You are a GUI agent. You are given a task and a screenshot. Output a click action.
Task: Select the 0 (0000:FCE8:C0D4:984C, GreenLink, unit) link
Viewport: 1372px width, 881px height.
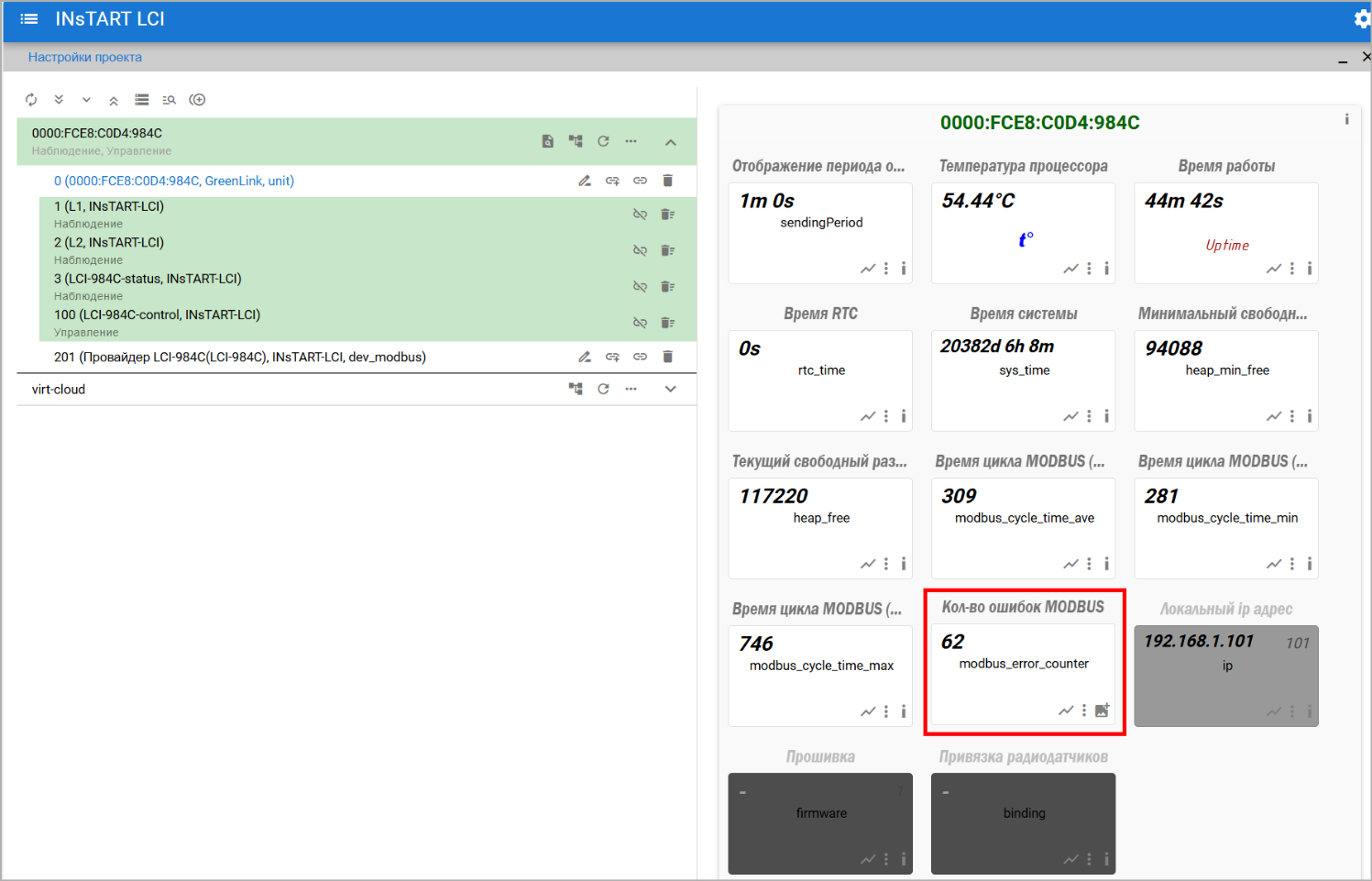[174, 181]
